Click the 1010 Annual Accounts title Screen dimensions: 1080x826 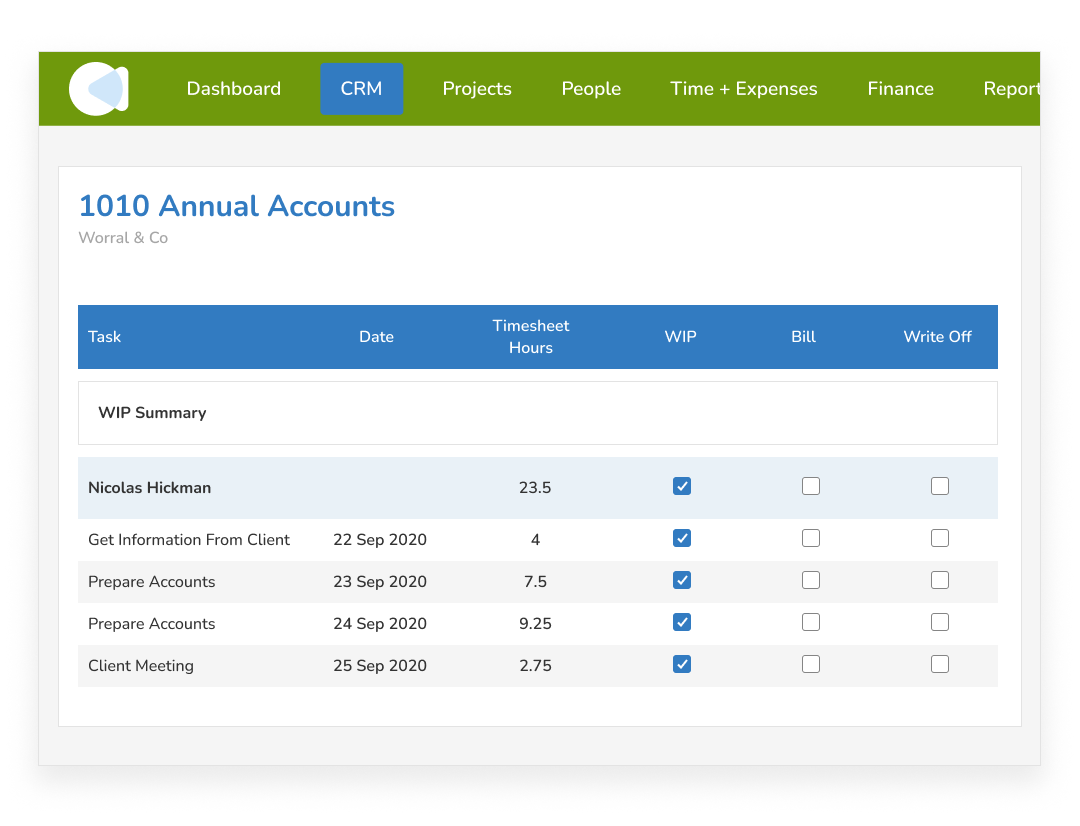(237, 206)
